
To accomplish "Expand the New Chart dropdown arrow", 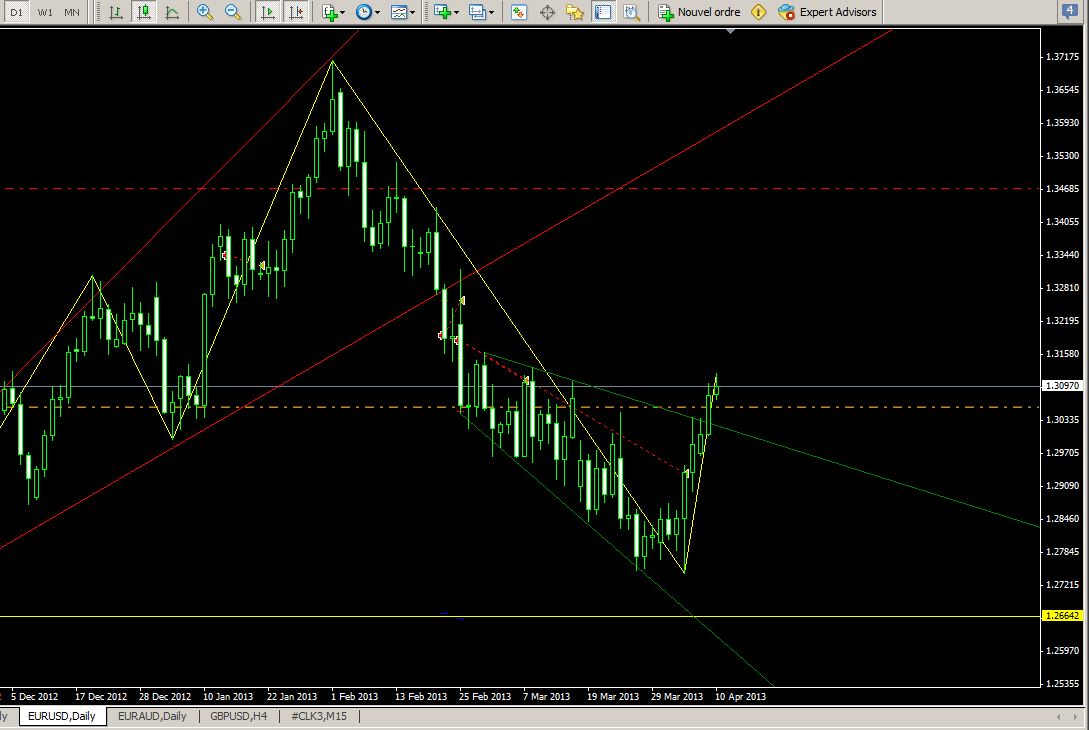I will (456, 13).
